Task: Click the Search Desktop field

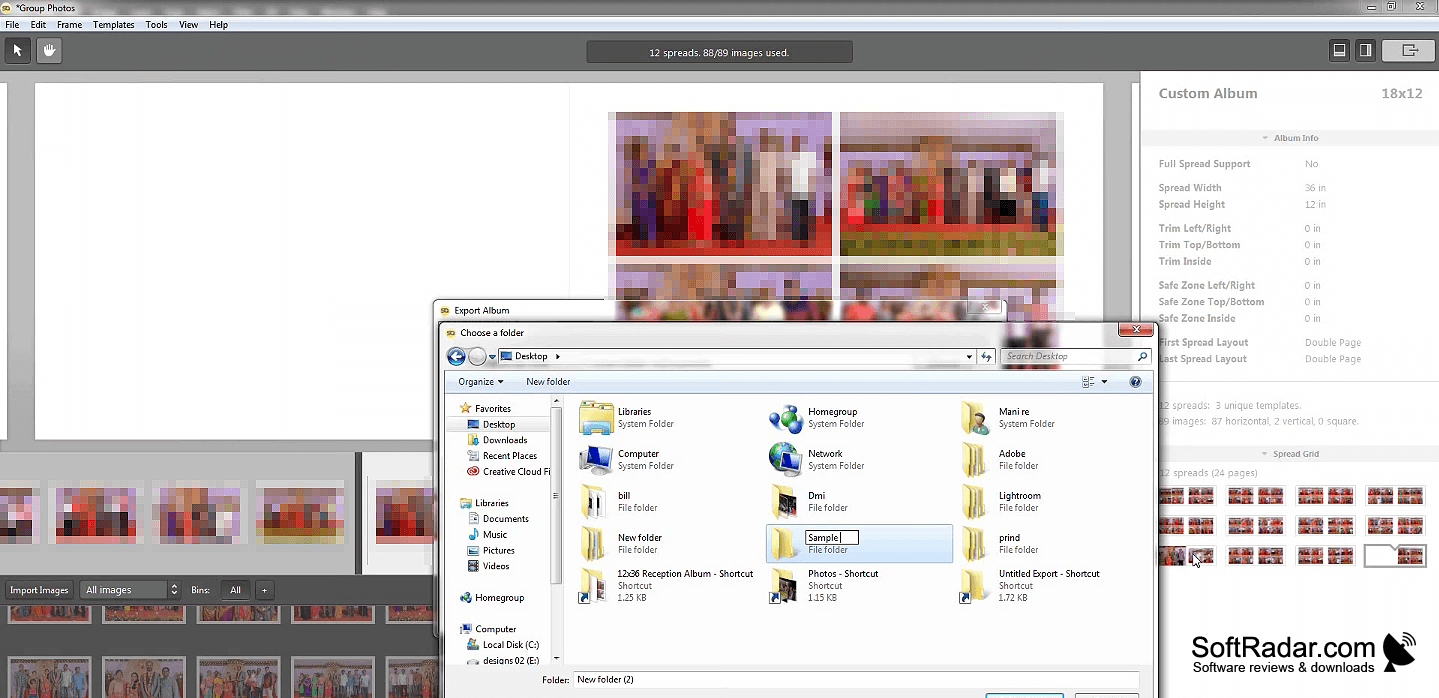Action: click(x=1076, y=356)
